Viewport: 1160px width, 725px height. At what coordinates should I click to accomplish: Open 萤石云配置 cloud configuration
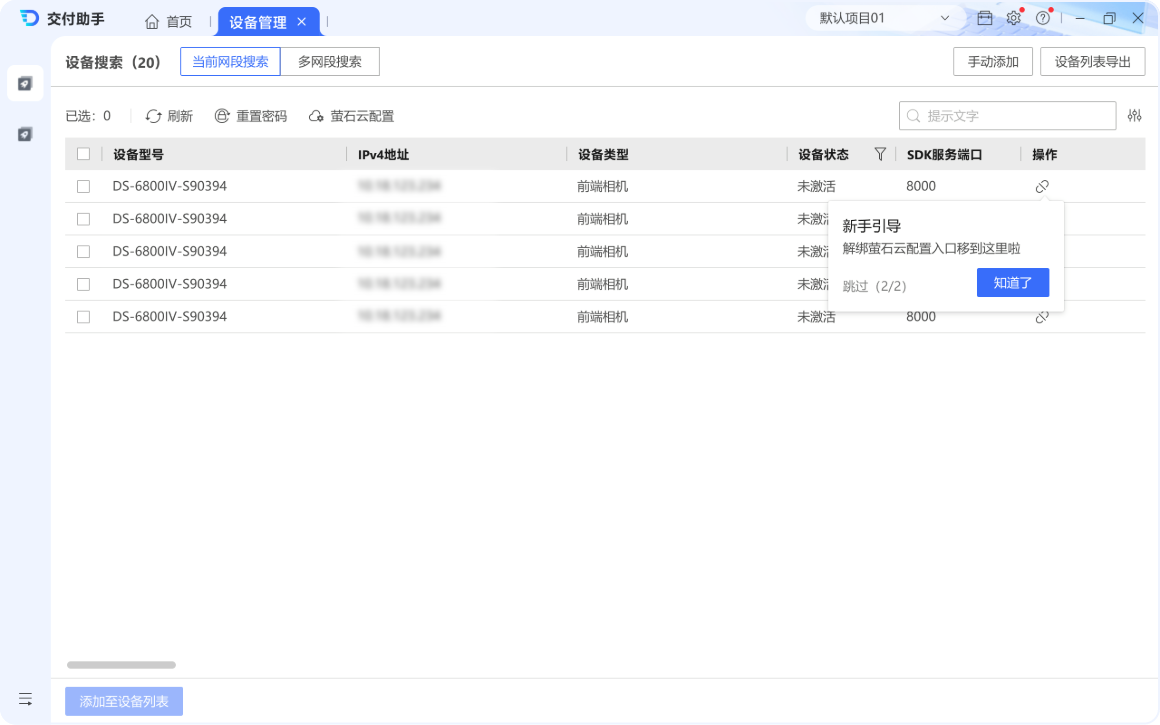click(x=351, y=116)
